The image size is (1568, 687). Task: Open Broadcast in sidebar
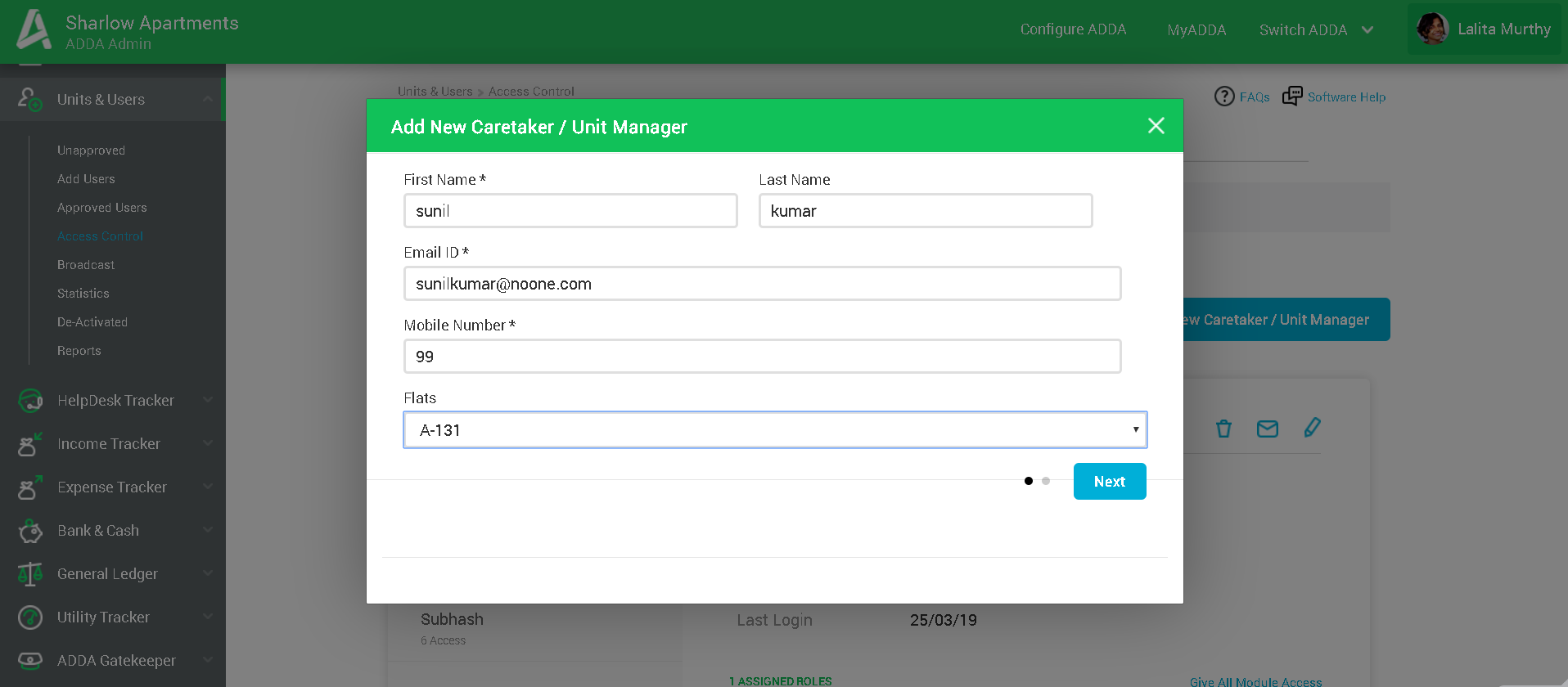[86, 265]
